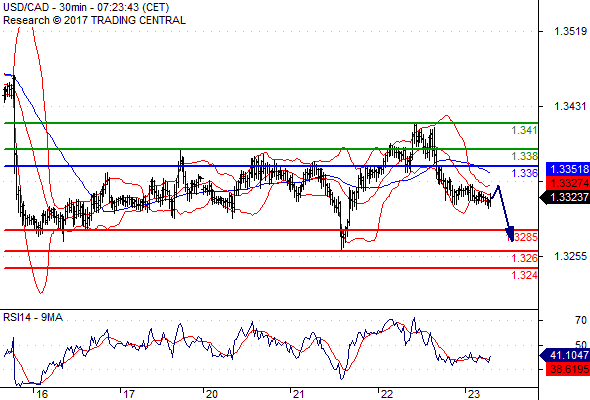Click the red 1.324 support label
590x400 pixels.
pos(524,275)
